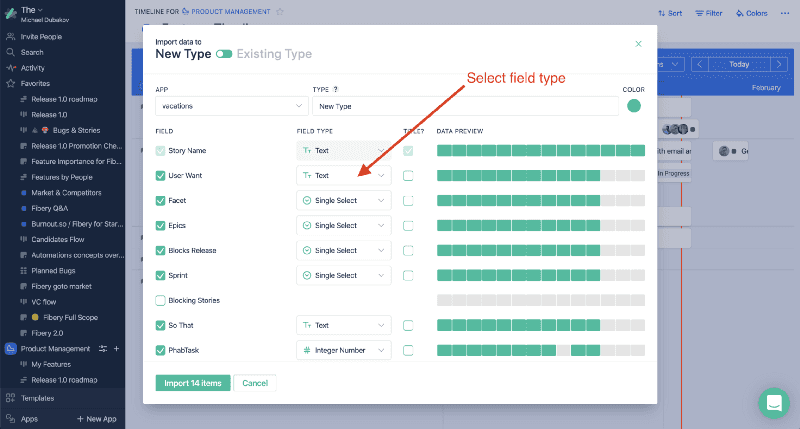Open field type dropdown for User Want

point(344,175)
